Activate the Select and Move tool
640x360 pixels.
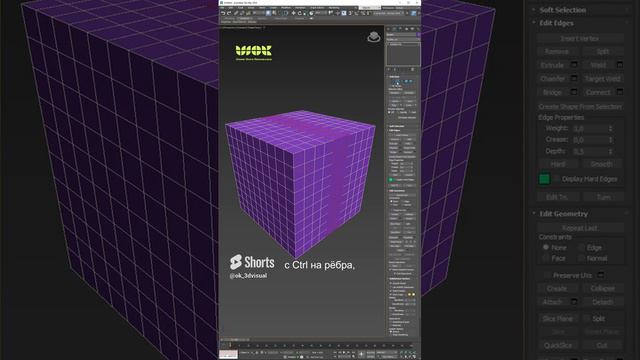coord(293,13)
